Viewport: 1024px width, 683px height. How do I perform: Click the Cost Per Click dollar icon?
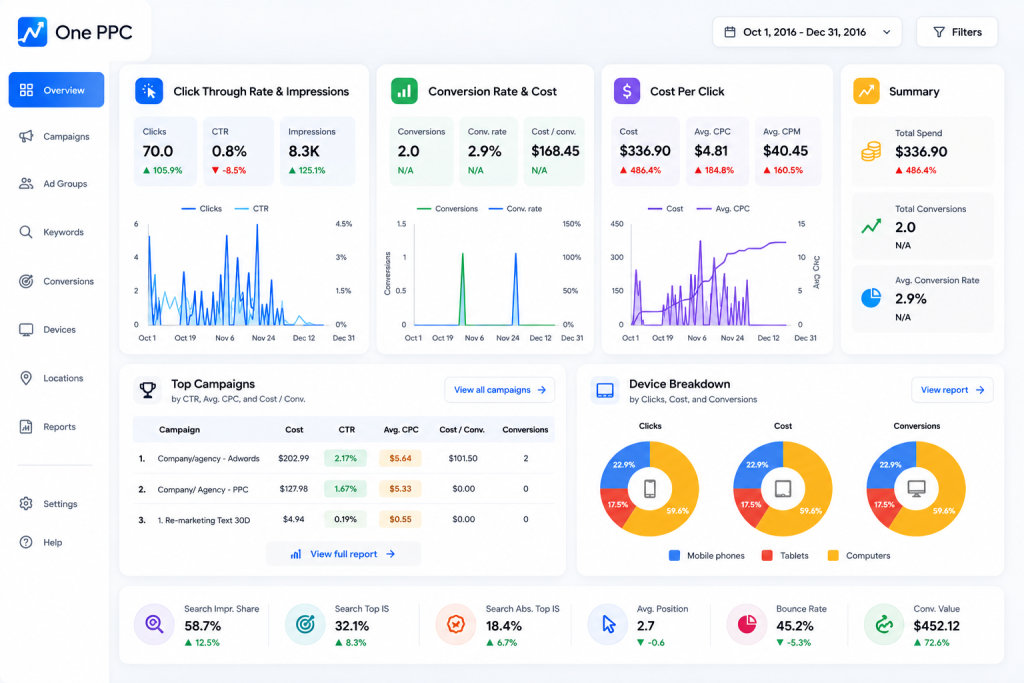pyautogui.click(x=627, y=91)
